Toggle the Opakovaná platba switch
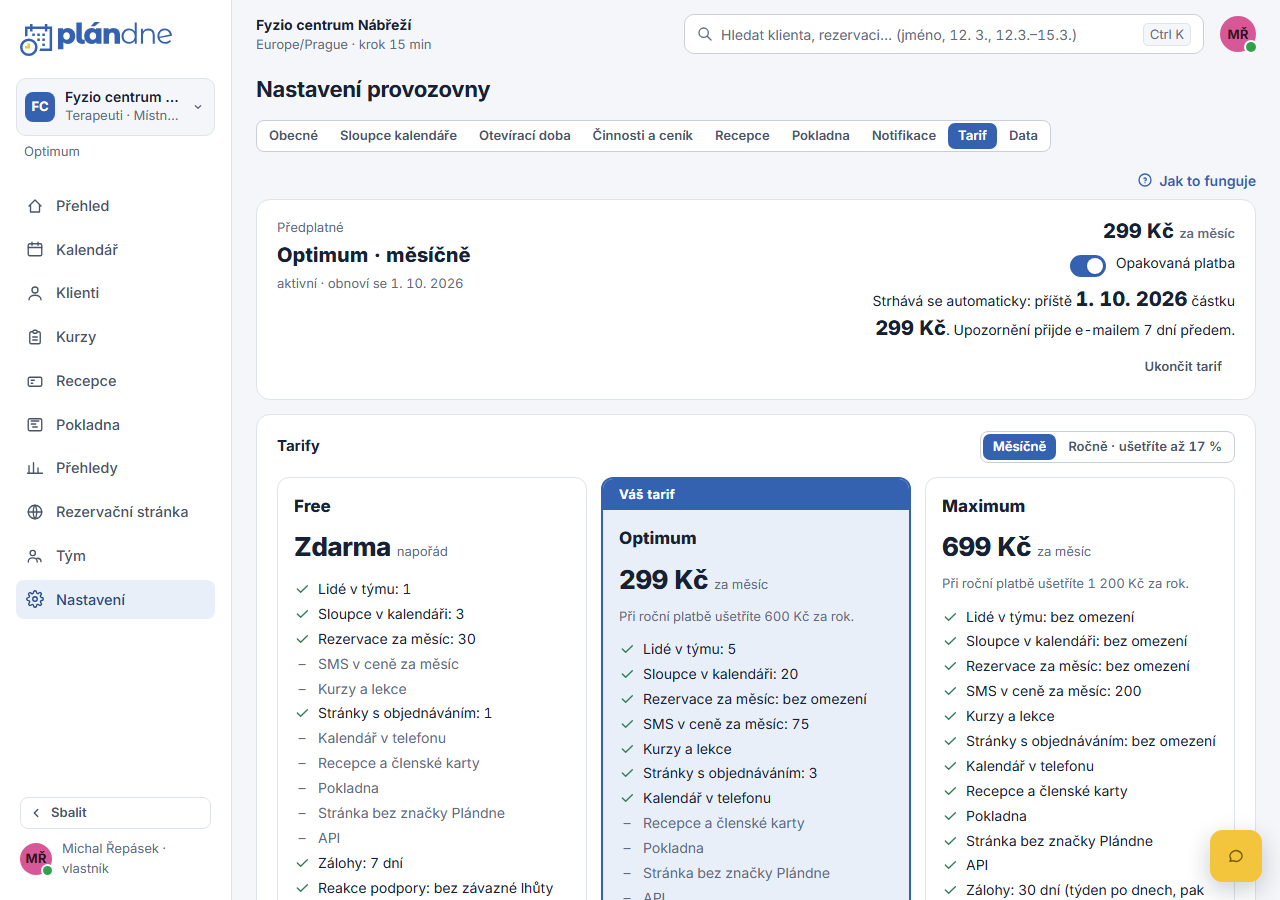1280x900 pixels. 1088,265
